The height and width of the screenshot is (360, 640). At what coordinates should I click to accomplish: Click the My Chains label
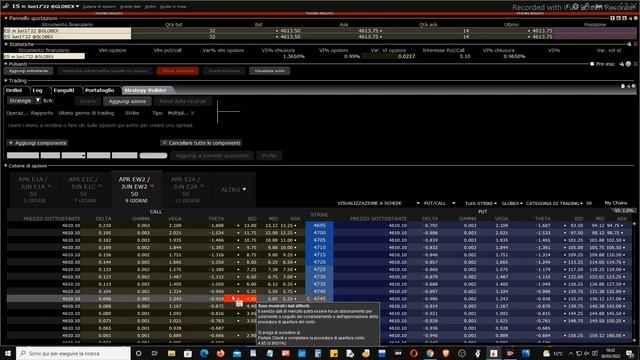616,203
